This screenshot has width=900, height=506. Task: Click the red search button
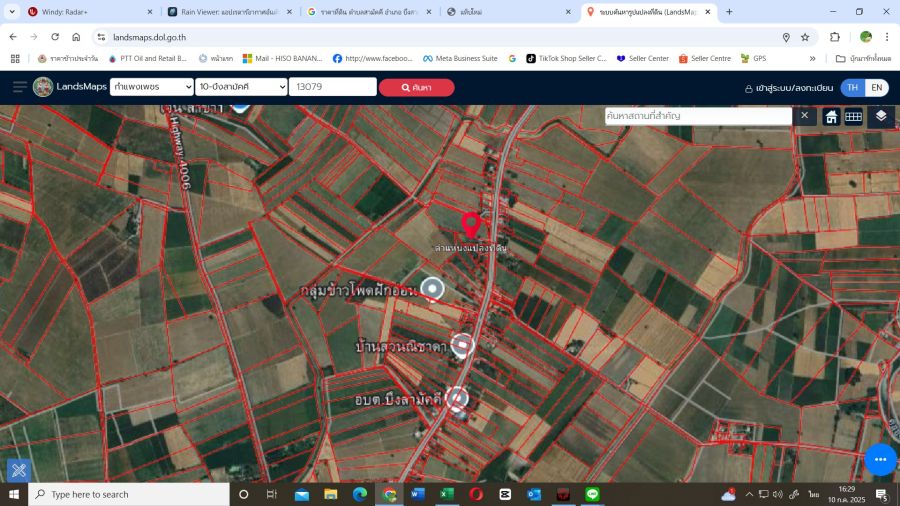416,87
